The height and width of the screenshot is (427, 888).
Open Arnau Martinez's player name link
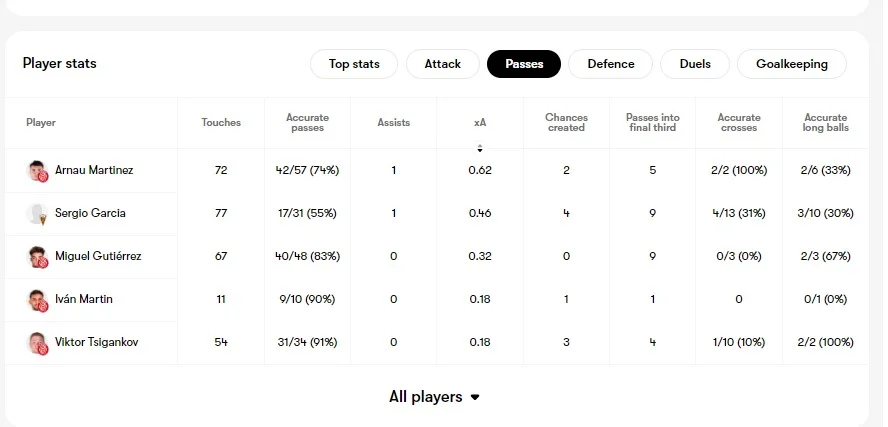pos(95,171)
